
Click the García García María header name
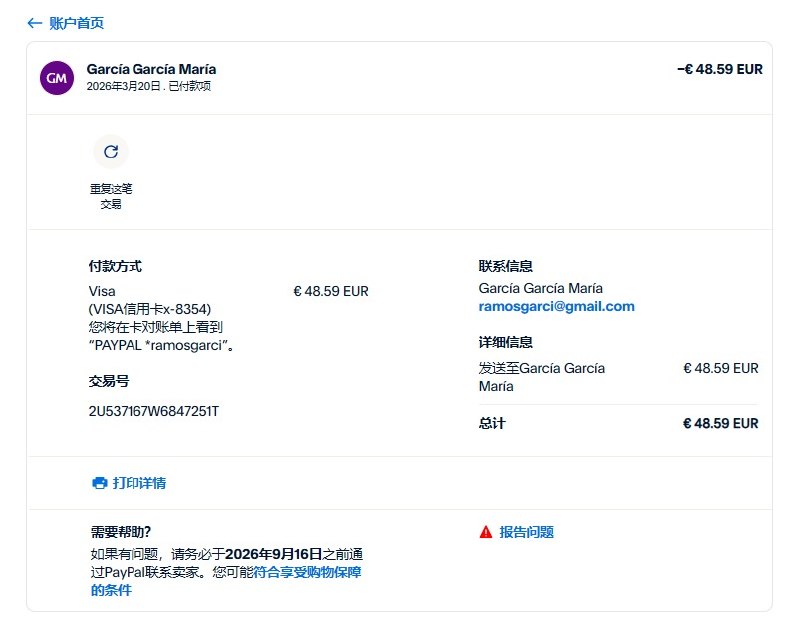(151, 69)
